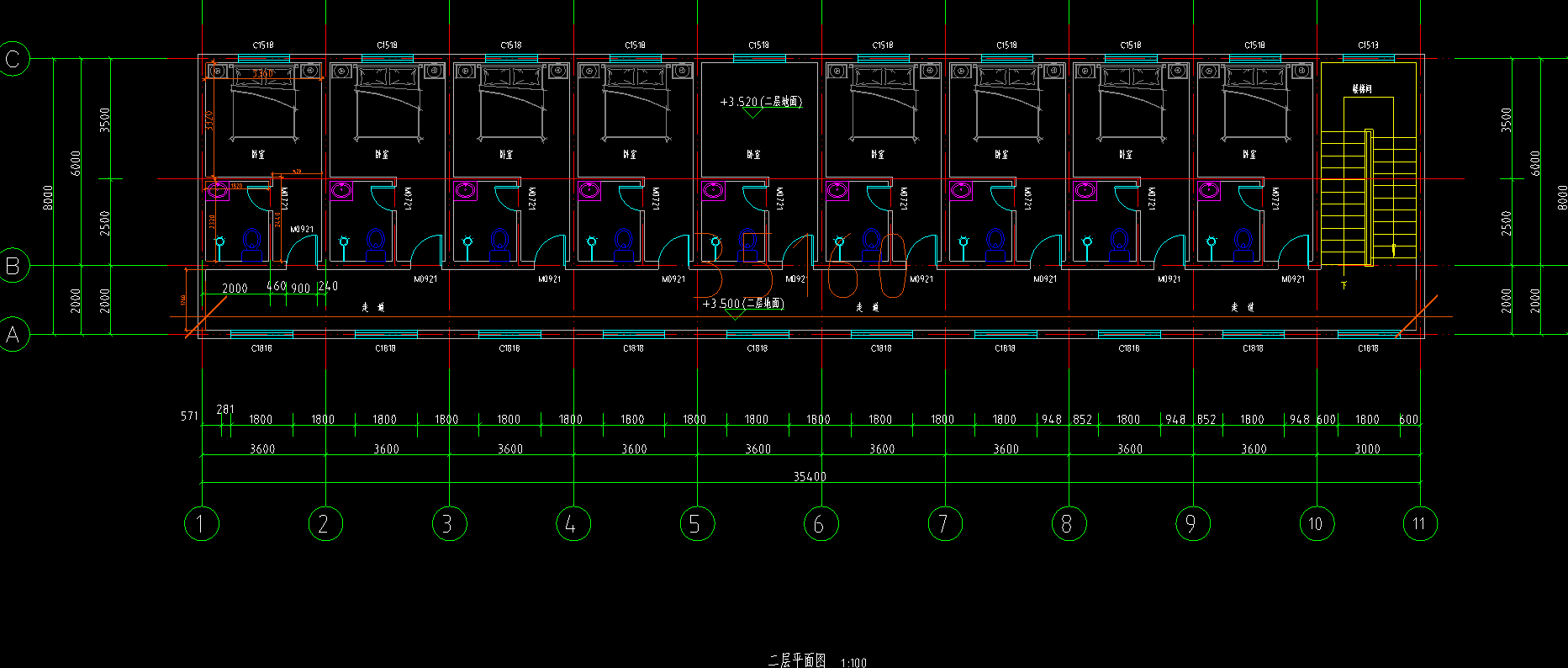Click the +3.500(二层地面) elevation text
Viewport: 1568px width, 668px height.
[743, 304]
